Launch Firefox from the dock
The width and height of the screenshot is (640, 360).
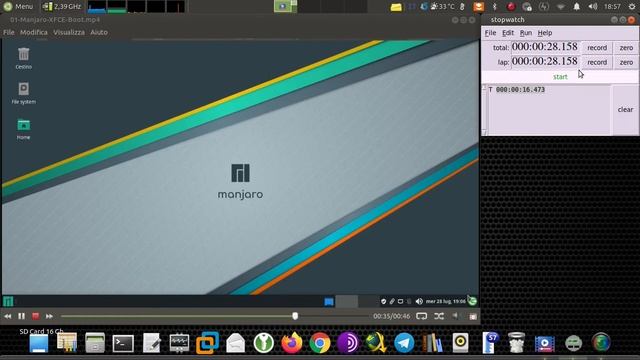click(x=291, y=343)
